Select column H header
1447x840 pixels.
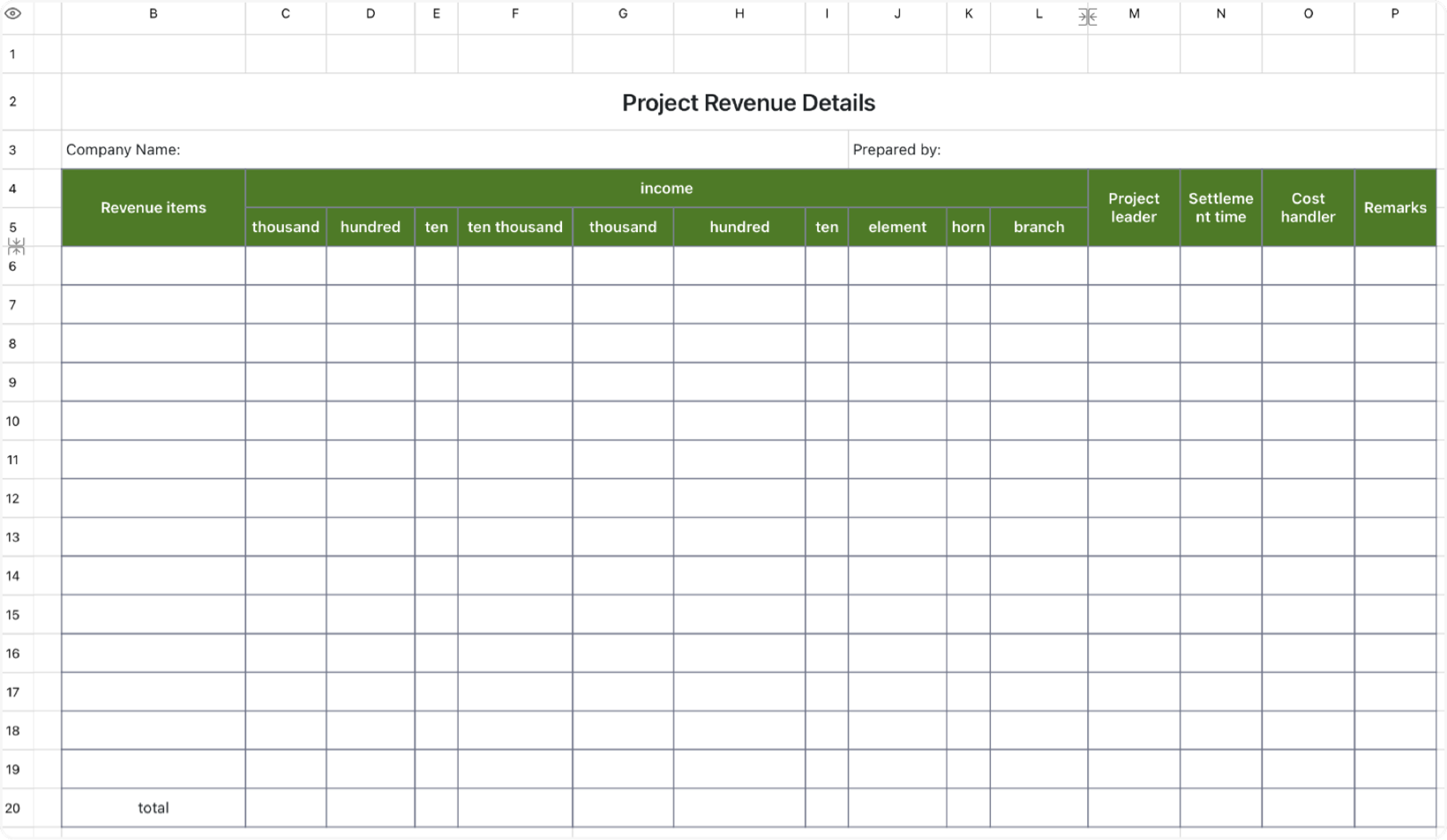tap(739, 14)
